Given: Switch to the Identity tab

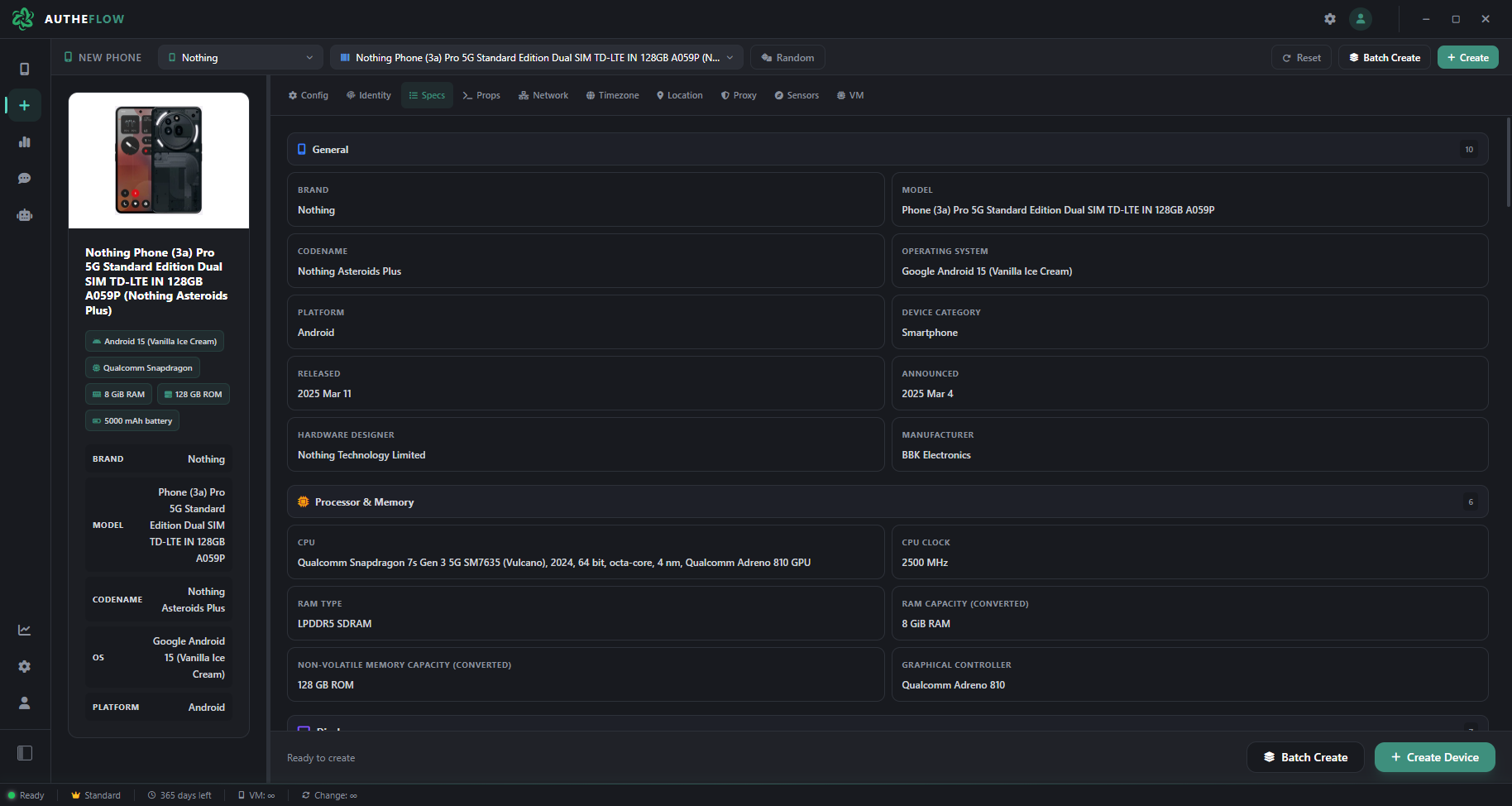Looking at the screenshot, I should [369, 95].
